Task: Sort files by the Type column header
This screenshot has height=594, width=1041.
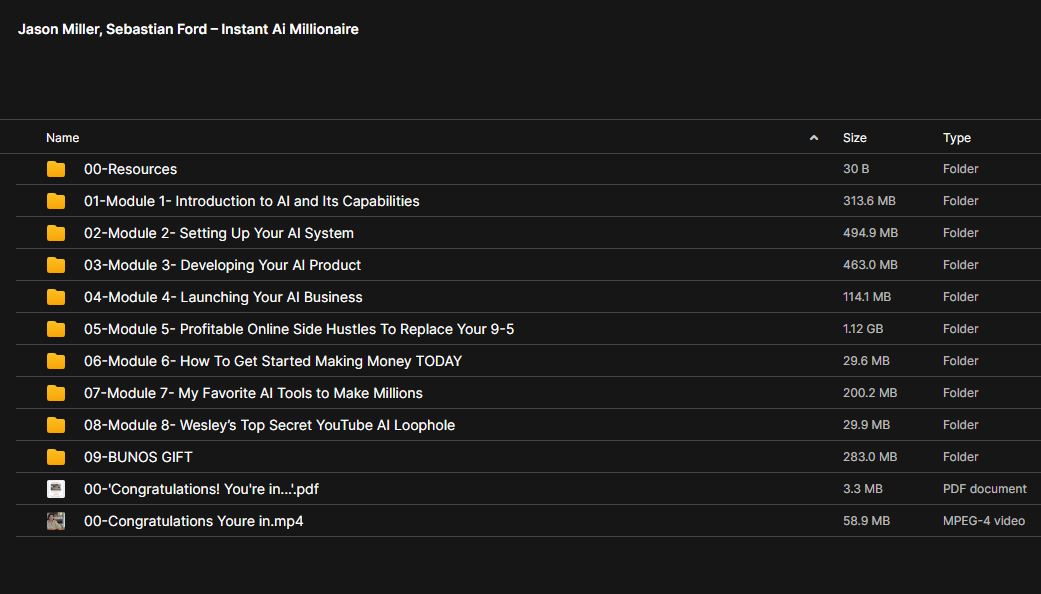Action: tap(957, 138)
